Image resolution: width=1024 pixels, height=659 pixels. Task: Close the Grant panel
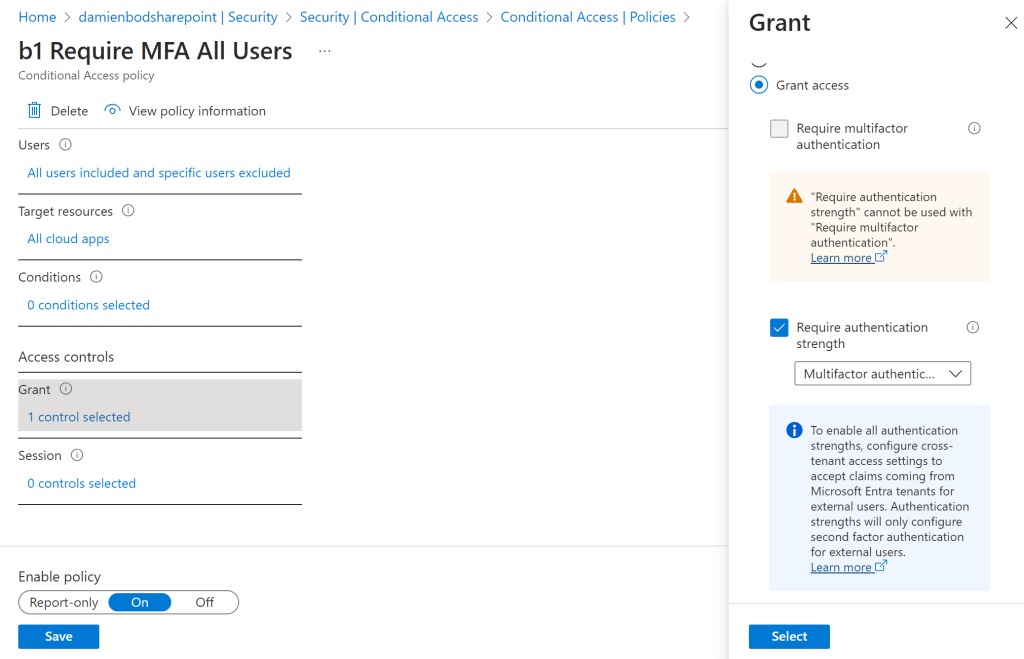point(1009,22)
